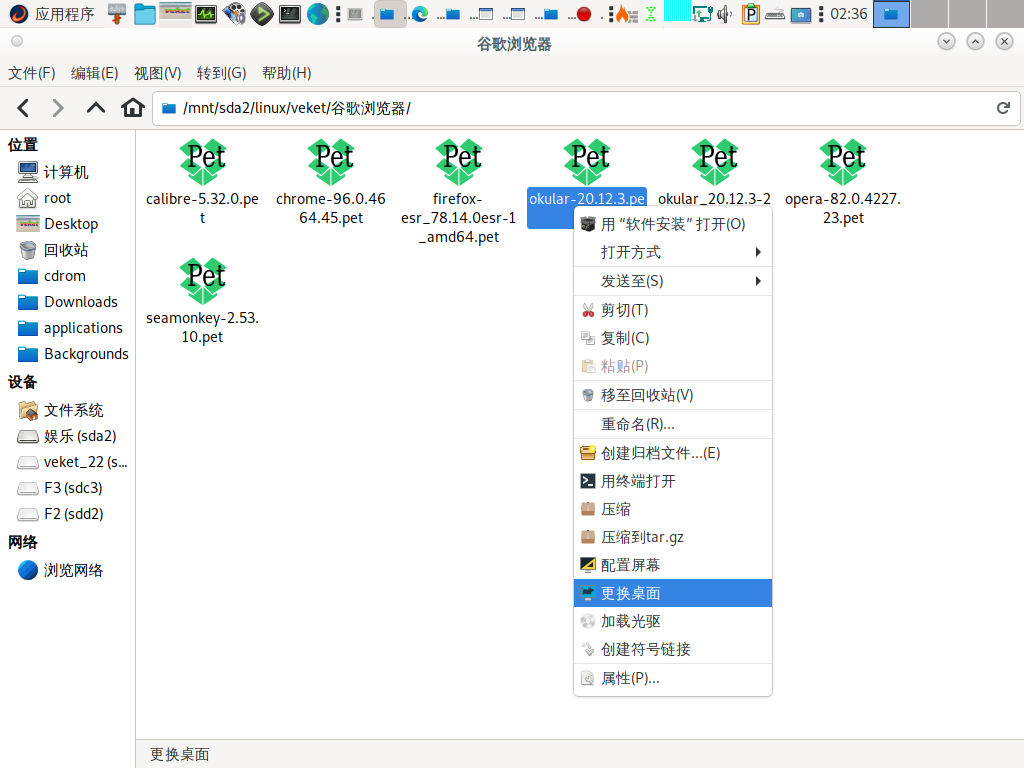The image size is (1024, 768).
Task: Click the red record button in panel
Action: point(584,14)
